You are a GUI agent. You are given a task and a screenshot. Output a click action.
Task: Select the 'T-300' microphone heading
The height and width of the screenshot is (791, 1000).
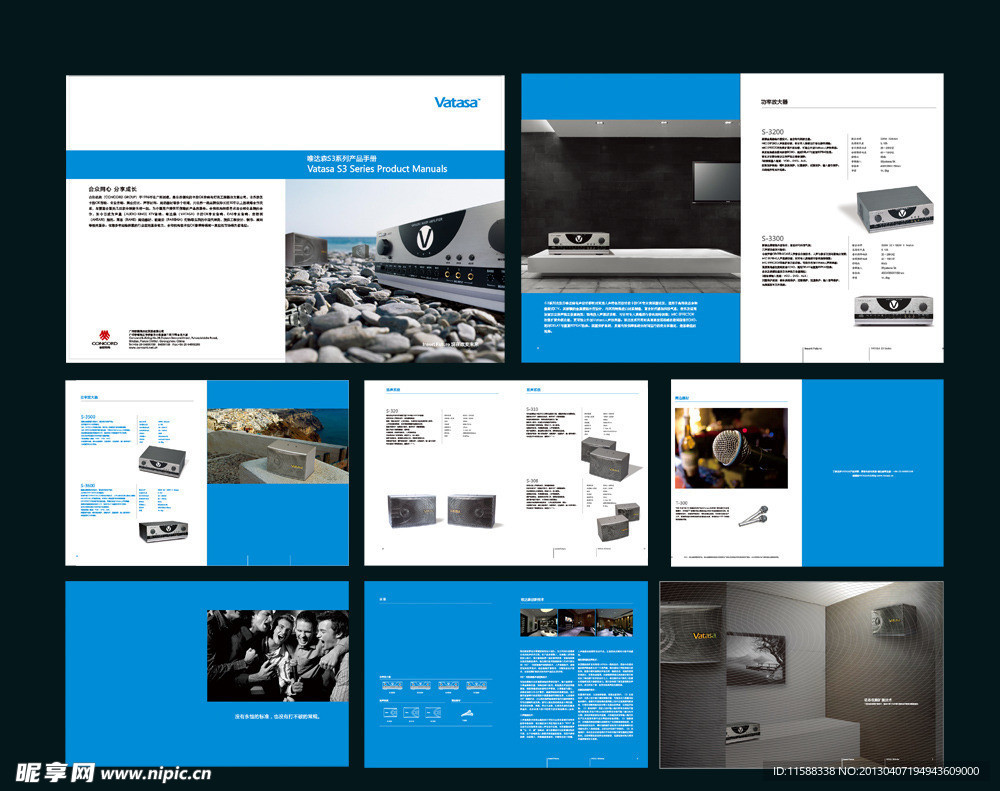pyautogui.click(x=682, y=503)
